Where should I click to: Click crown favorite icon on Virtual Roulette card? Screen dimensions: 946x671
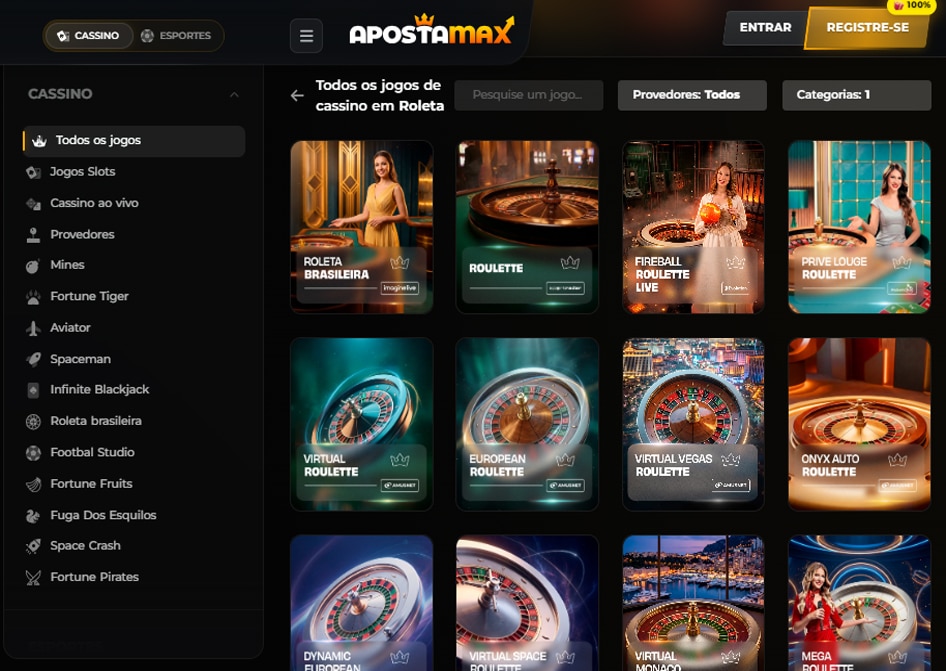coord(399,460)
